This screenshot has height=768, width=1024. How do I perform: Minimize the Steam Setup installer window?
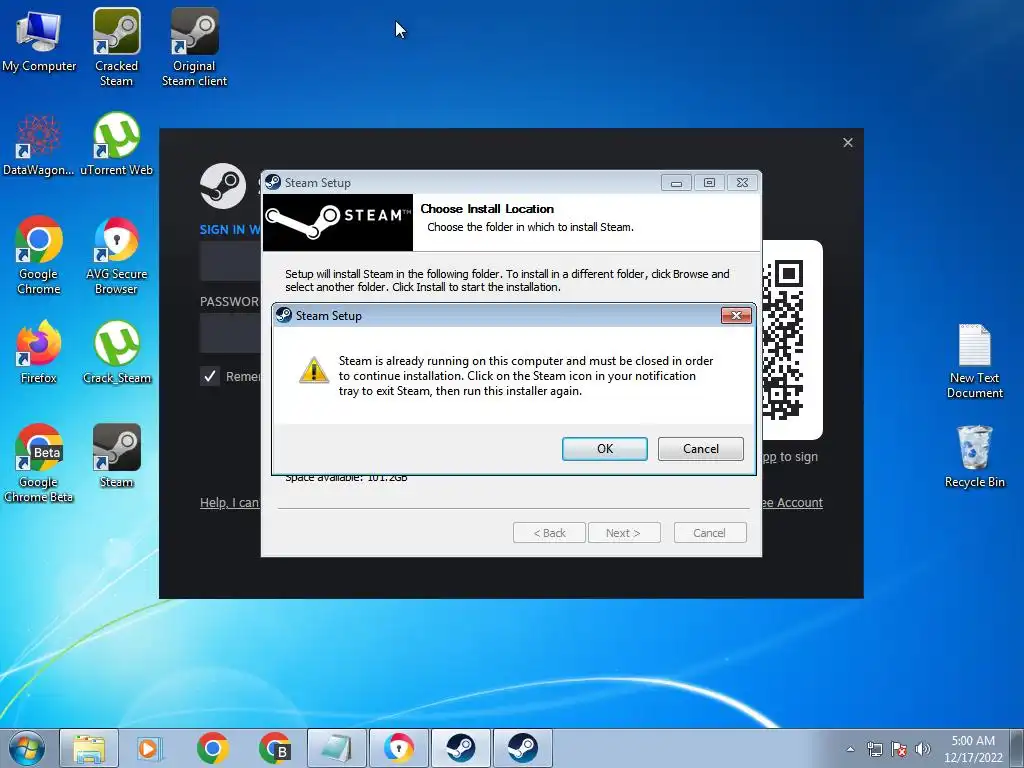(x=676, y=183)
